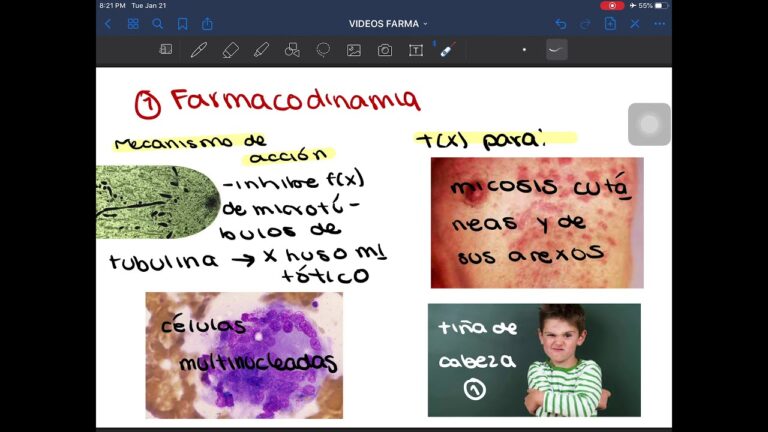Choose the Shapes tool
Image resolution: width=768 pixels, height=432 pixels.
tap(292, 50)
